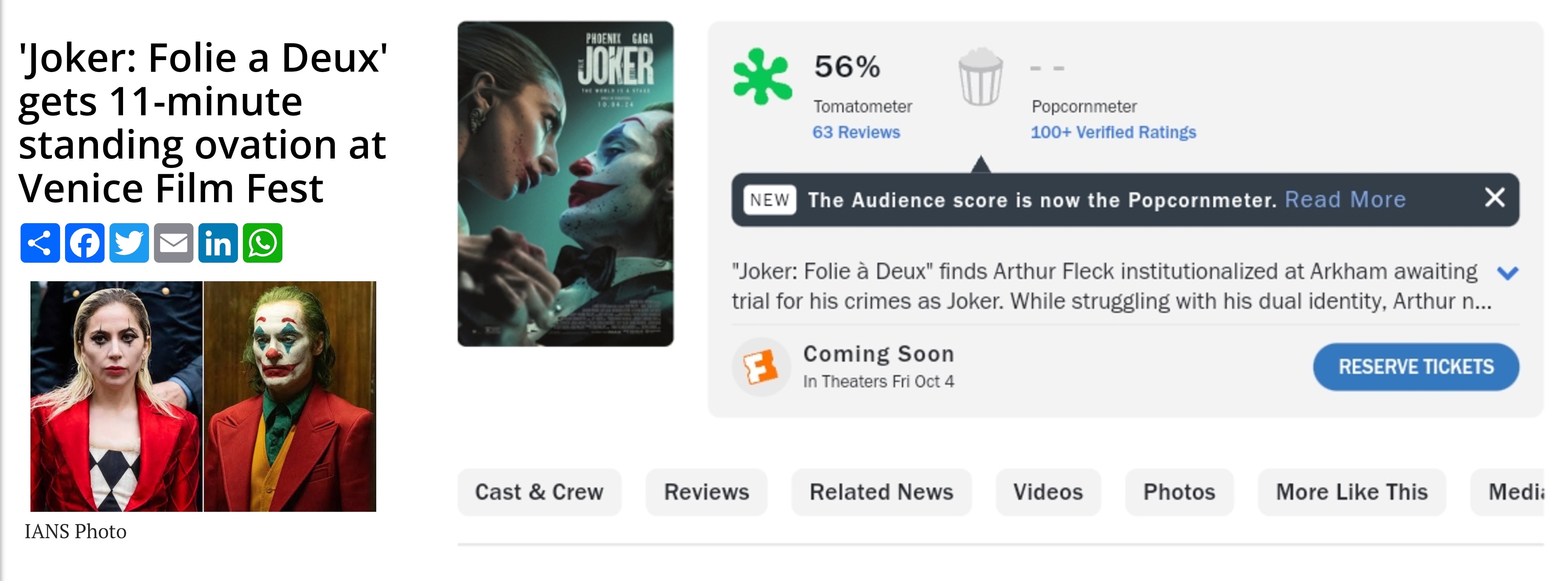Share the article on Twitter
The height and width of the screenshot is (581, 1568).
pos(129,243)
